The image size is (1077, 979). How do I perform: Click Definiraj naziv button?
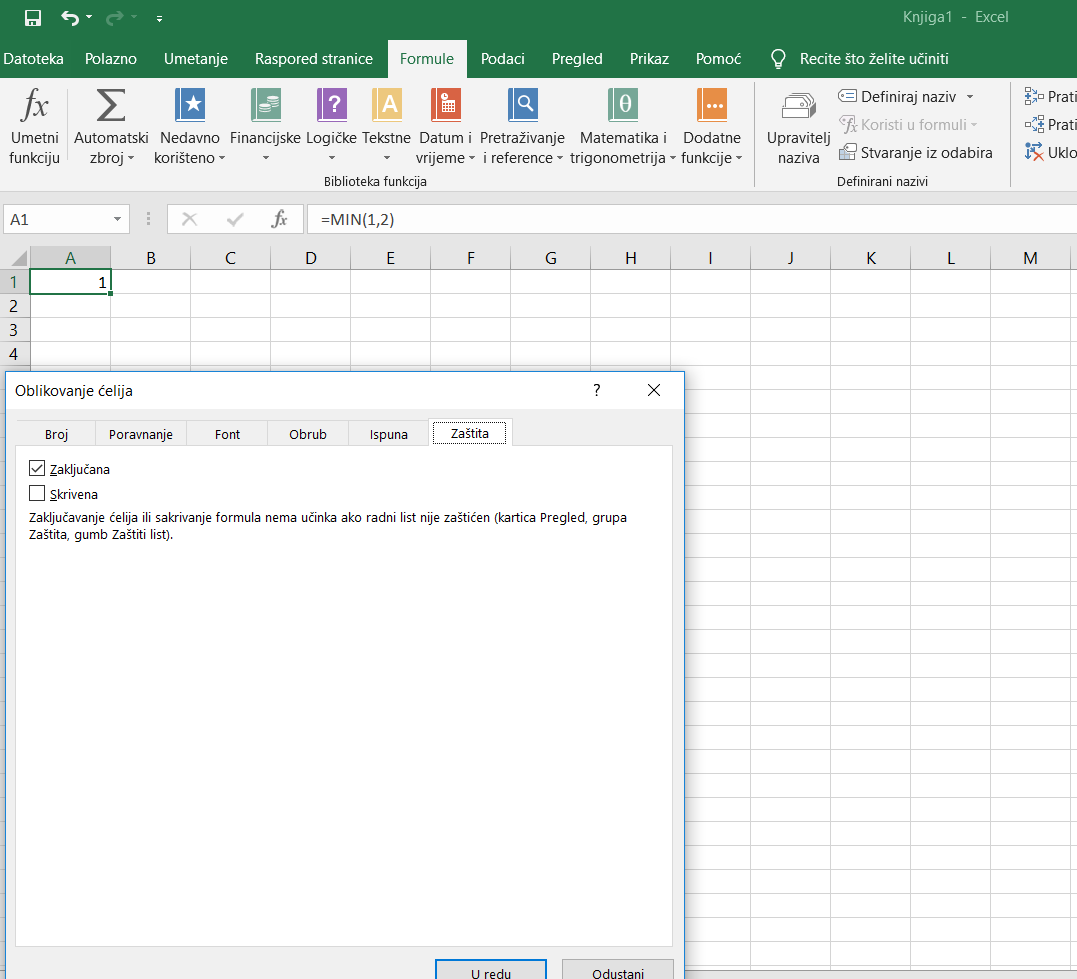(x=897, y=97)
